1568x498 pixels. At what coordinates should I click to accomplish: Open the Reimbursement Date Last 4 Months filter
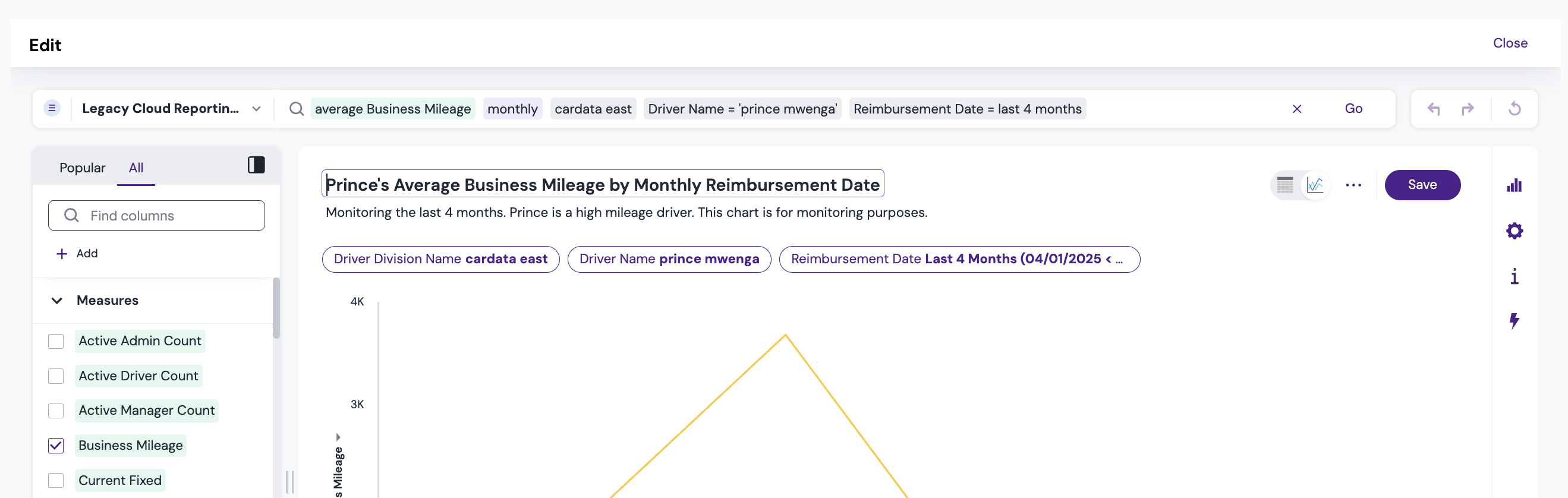[x=959, y=259]
